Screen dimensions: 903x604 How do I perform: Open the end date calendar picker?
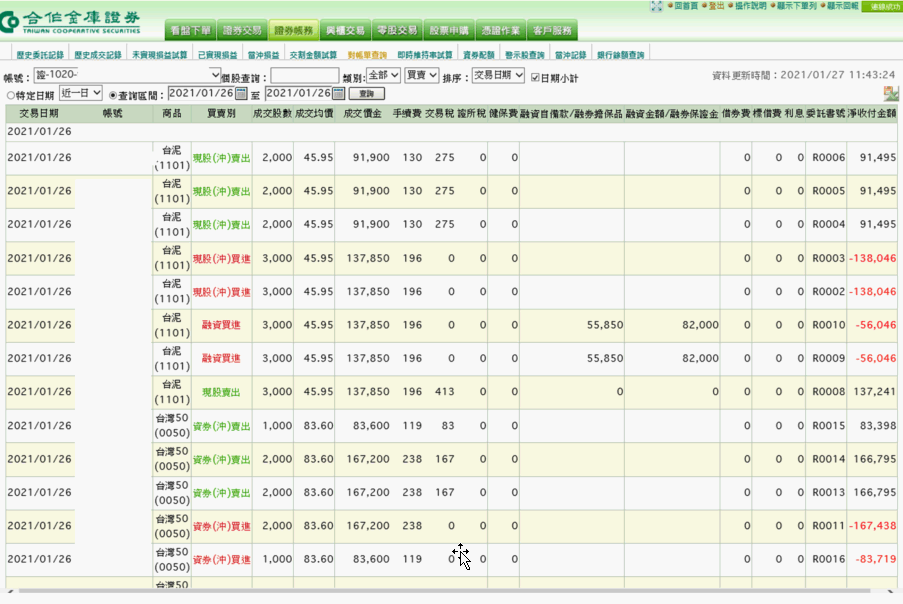338,93
